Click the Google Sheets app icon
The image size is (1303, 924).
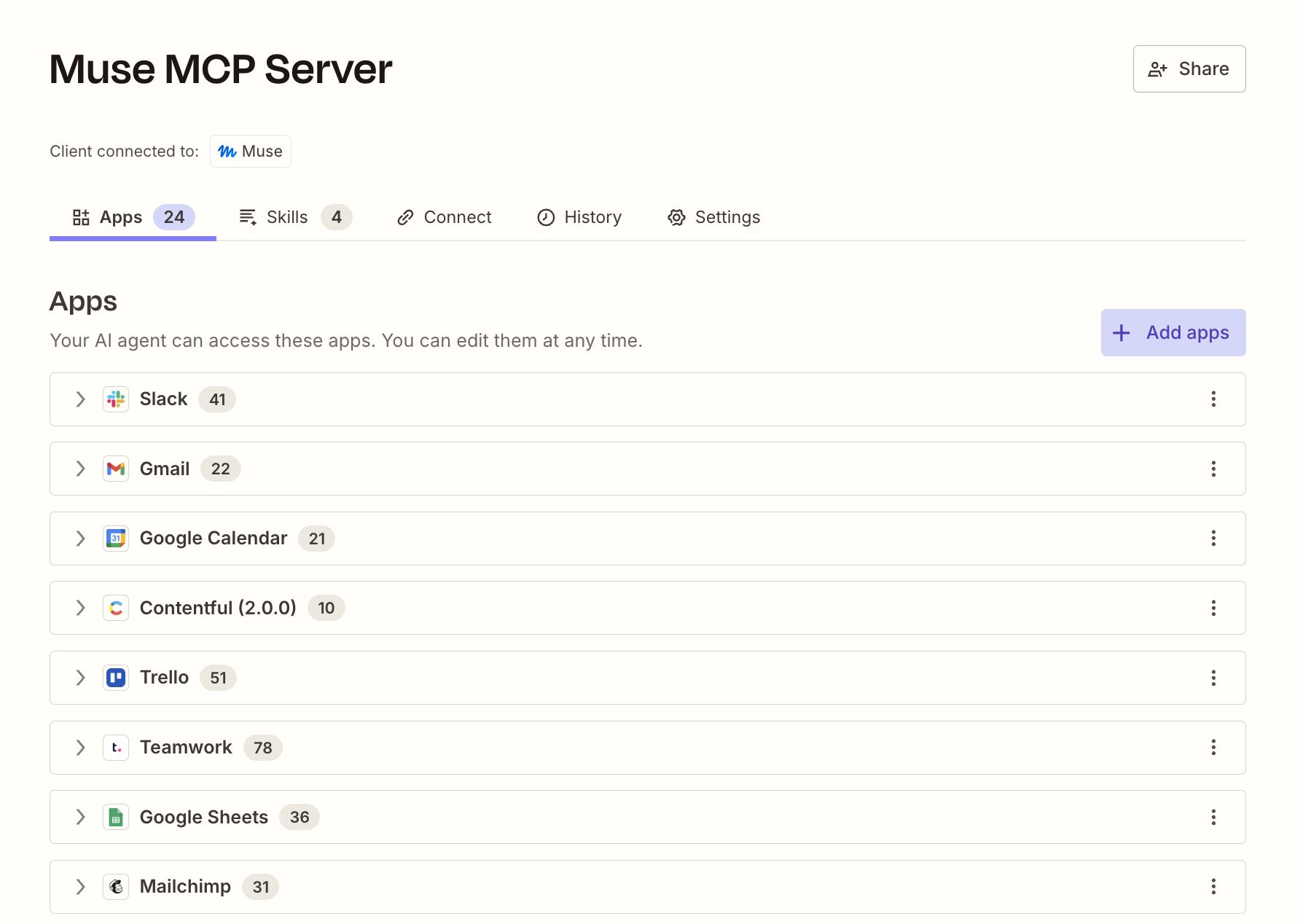(x=116, y=817)
